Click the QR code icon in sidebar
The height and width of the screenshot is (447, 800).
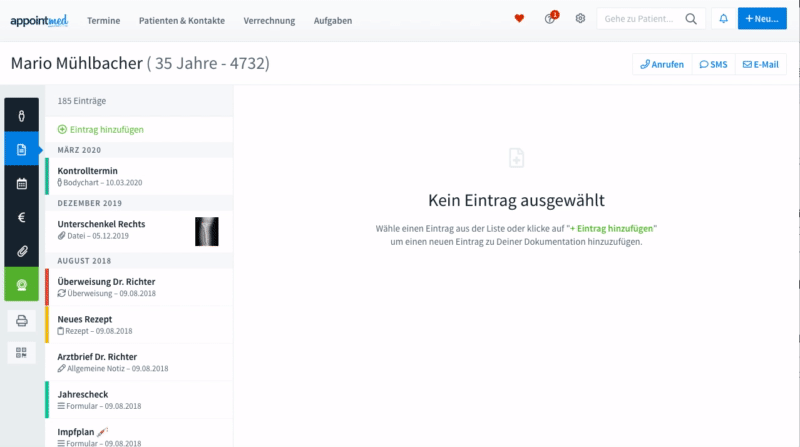point(21,353)
